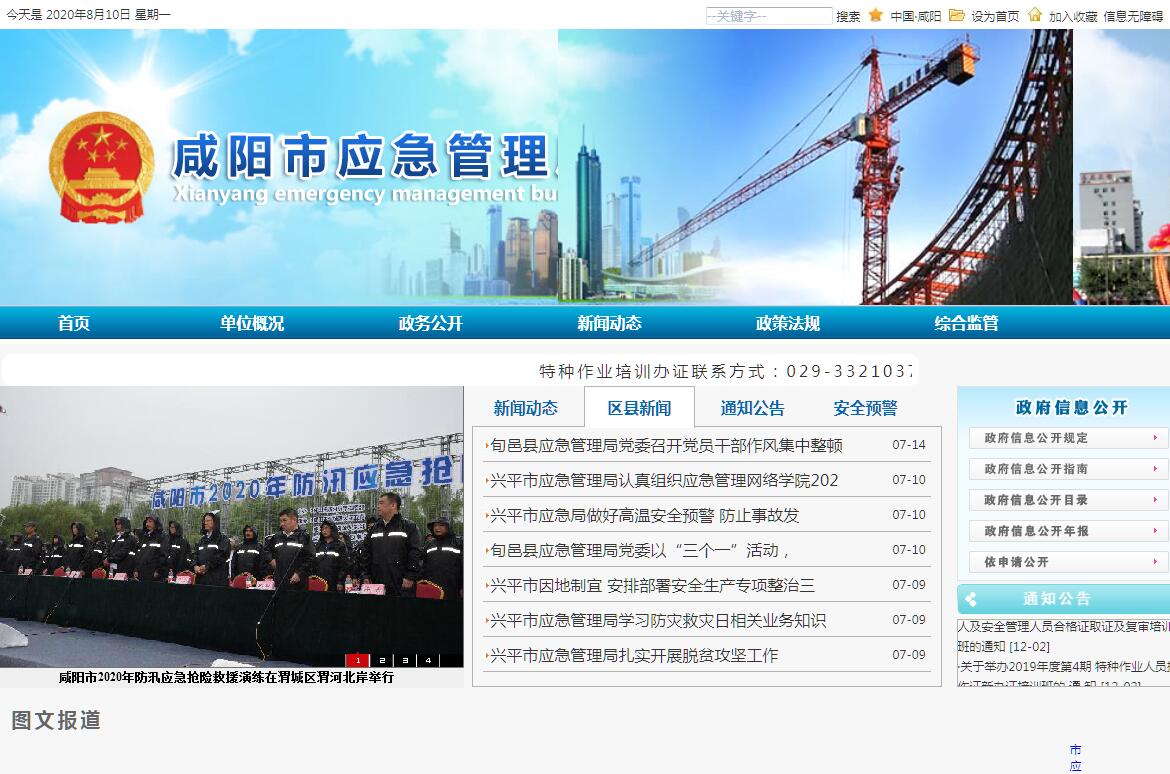Open the 中国·咸阳 link
The image size is (1170, 774).
pyautogui.click(x=916, y=16)
